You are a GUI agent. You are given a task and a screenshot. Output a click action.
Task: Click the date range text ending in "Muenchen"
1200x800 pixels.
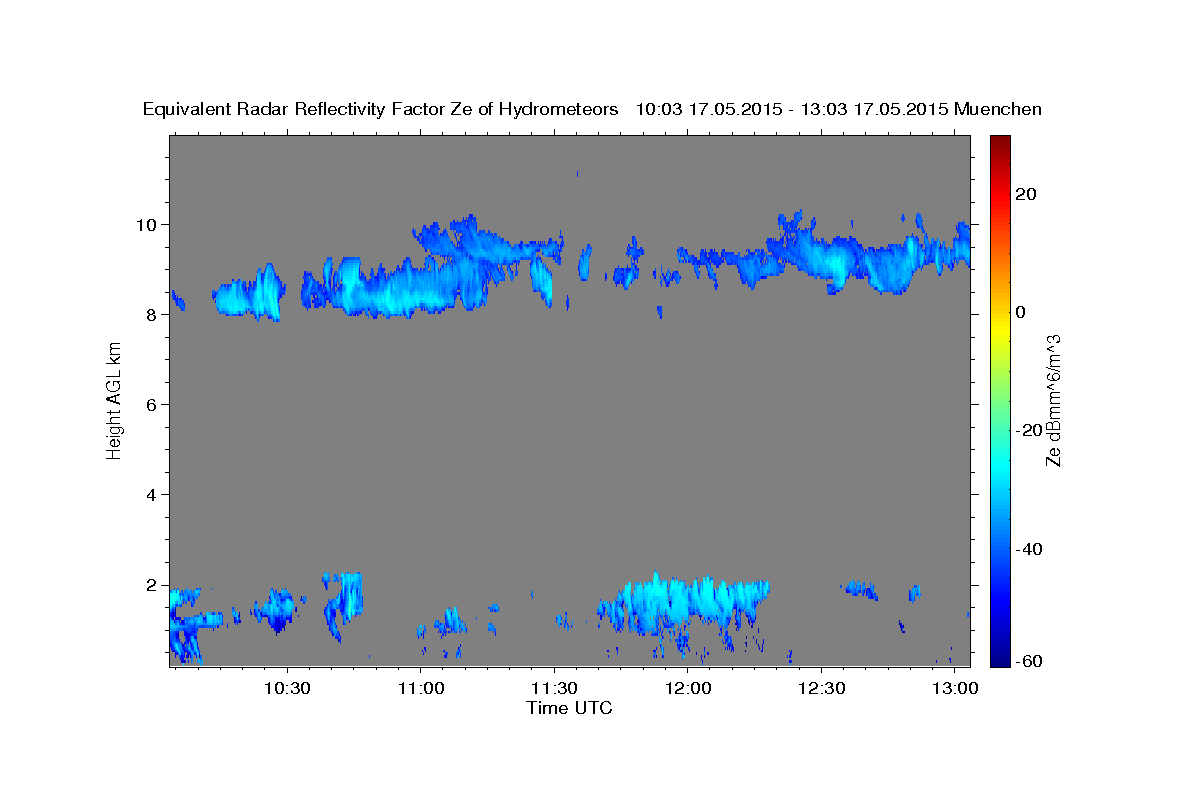pyautogui.click(x=840, y=109)
